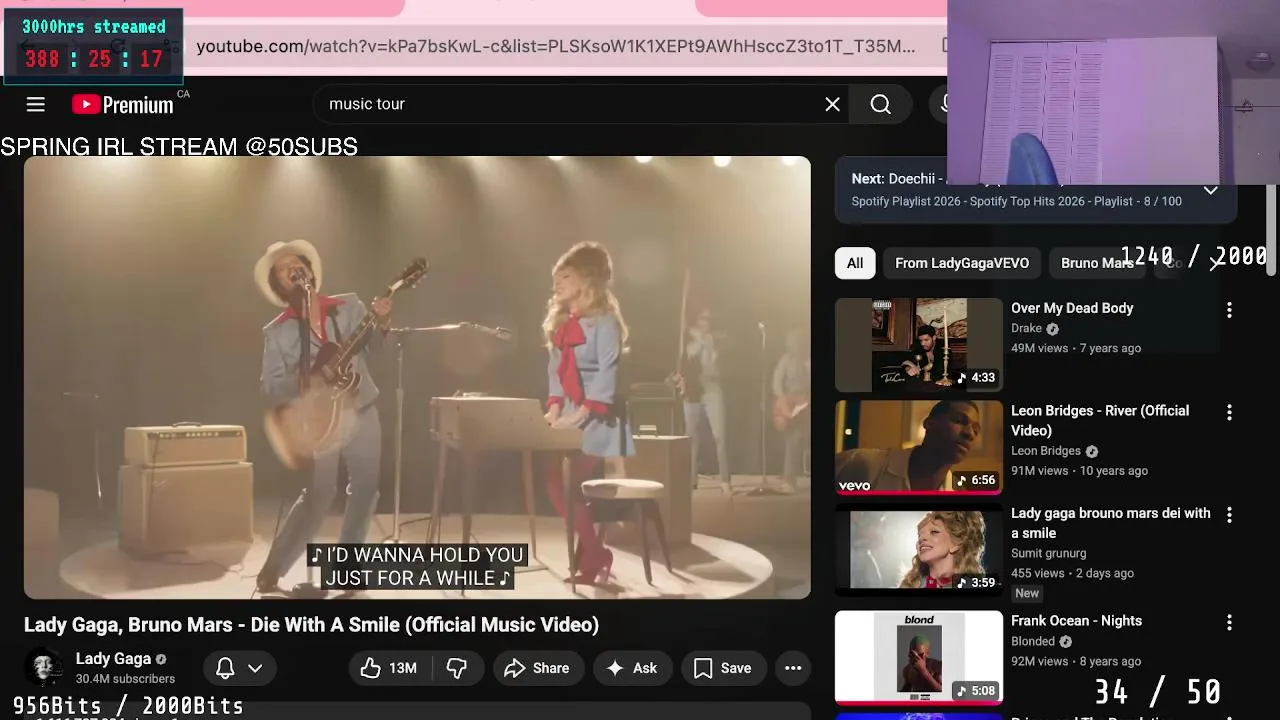Click Lady Gaga channel name
Screen dimensions: 1280x720
[113, 659]
